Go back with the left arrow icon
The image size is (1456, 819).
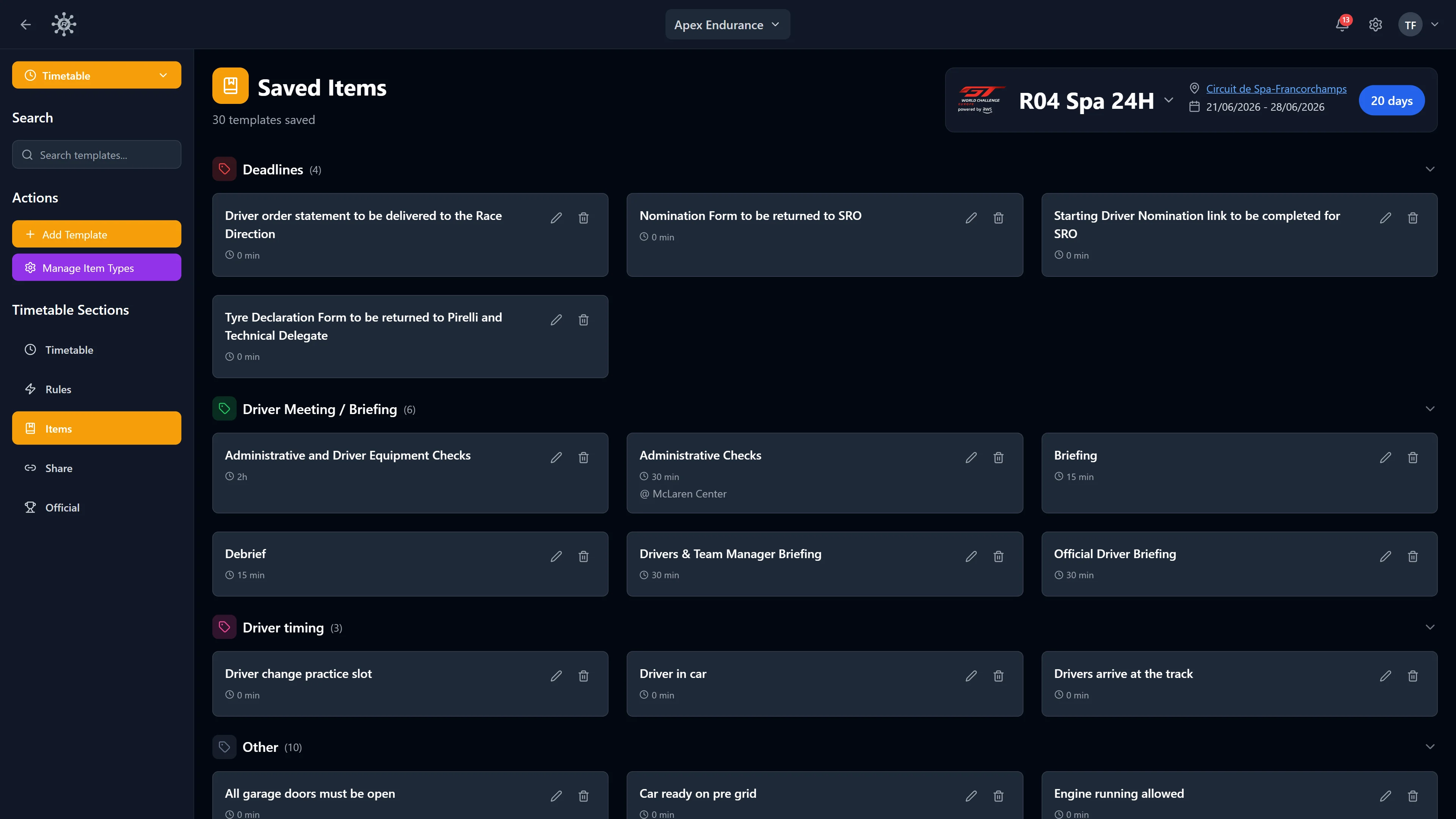tap(25, 24)
